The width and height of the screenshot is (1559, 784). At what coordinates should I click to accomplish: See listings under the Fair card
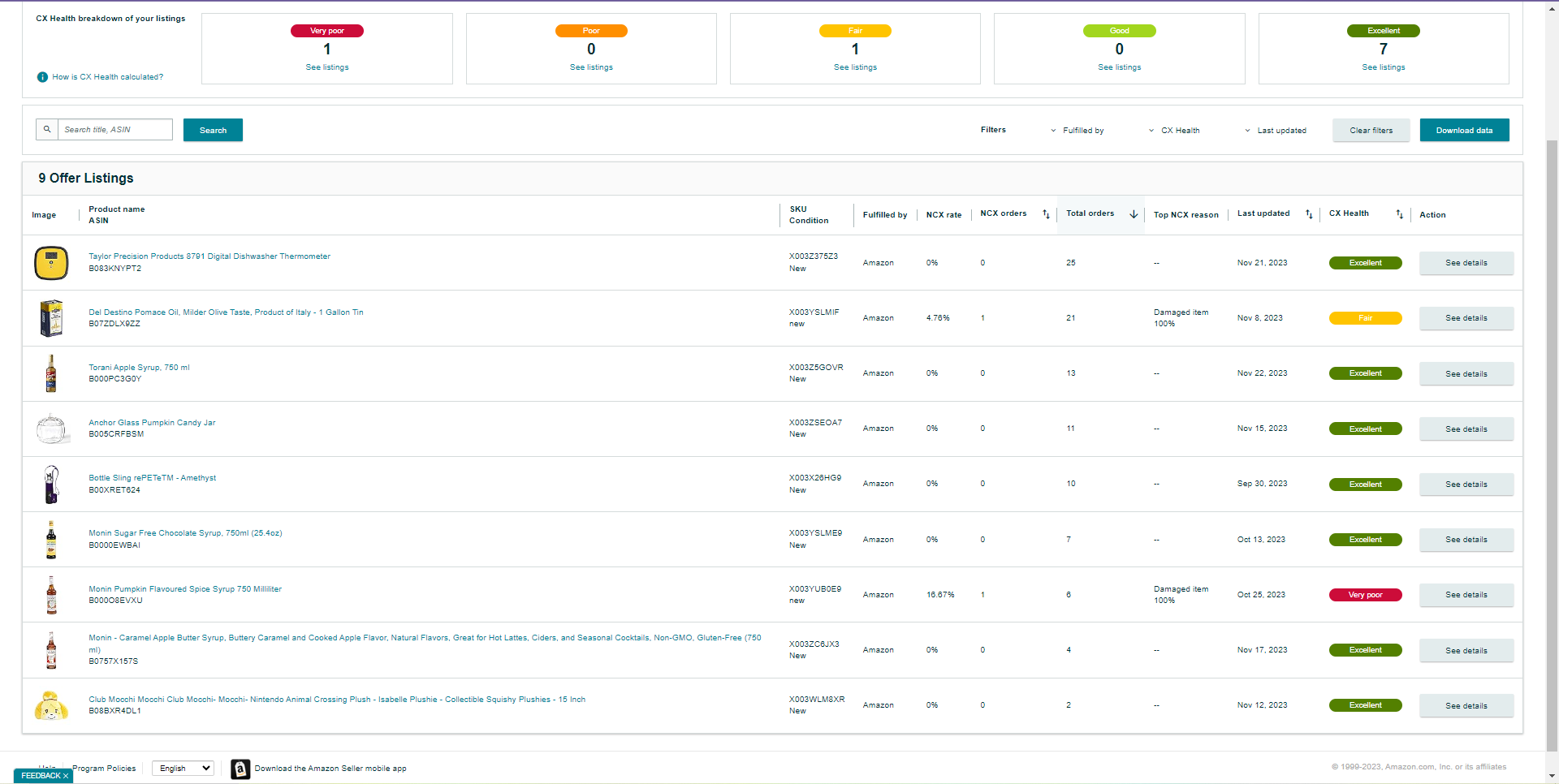[855, 67]
